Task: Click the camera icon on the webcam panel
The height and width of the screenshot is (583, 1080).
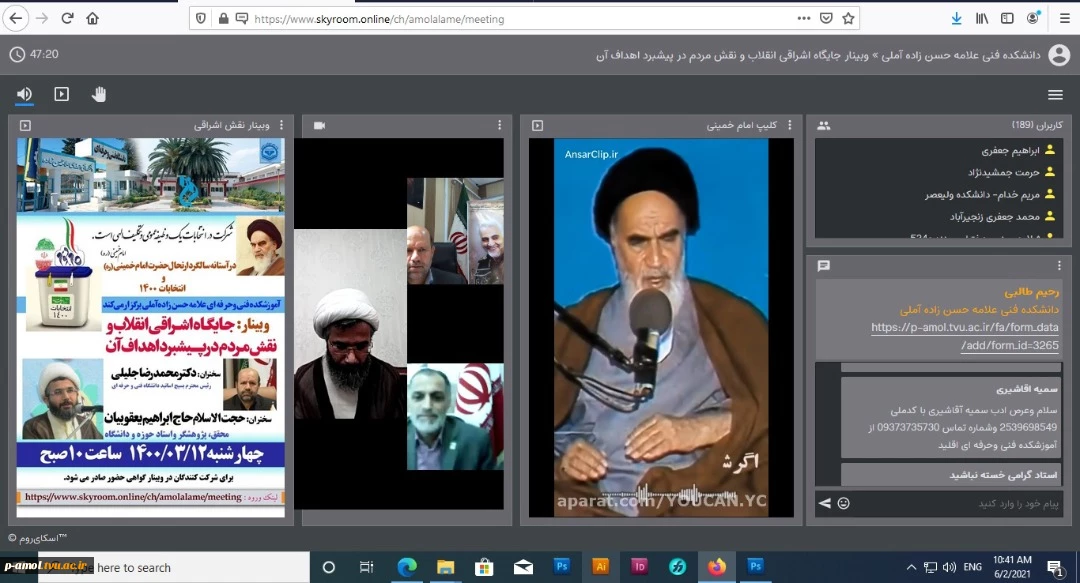Action: (x=320, y=126)
